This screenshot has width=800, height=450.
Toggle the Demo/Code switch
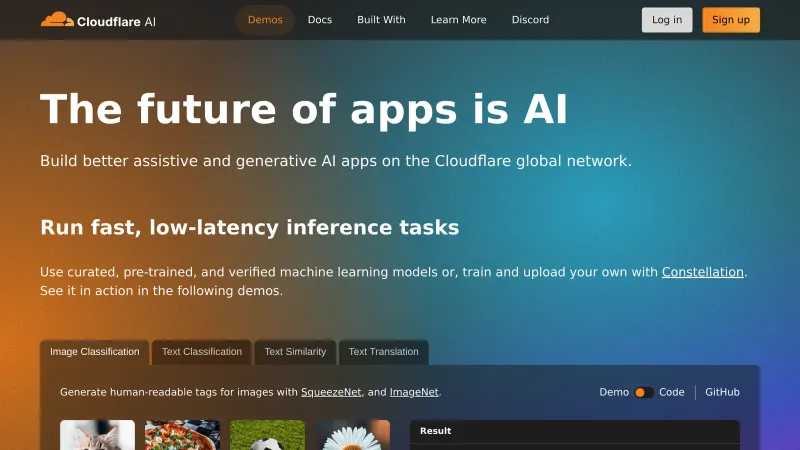pos(644,392)
